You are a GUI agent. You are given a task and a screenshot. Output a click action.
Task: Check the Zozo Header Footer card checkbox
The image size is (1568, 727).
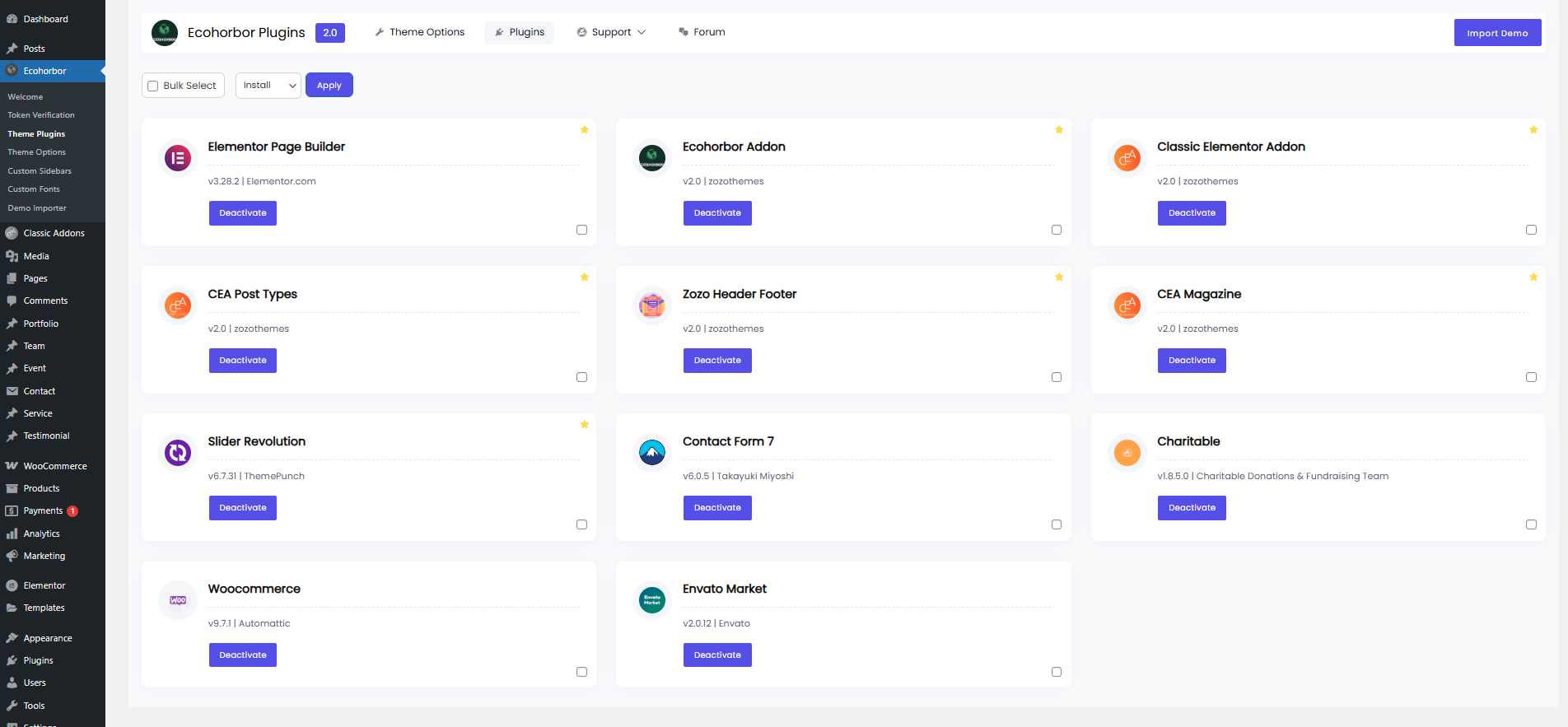[x=1057, y=377]
